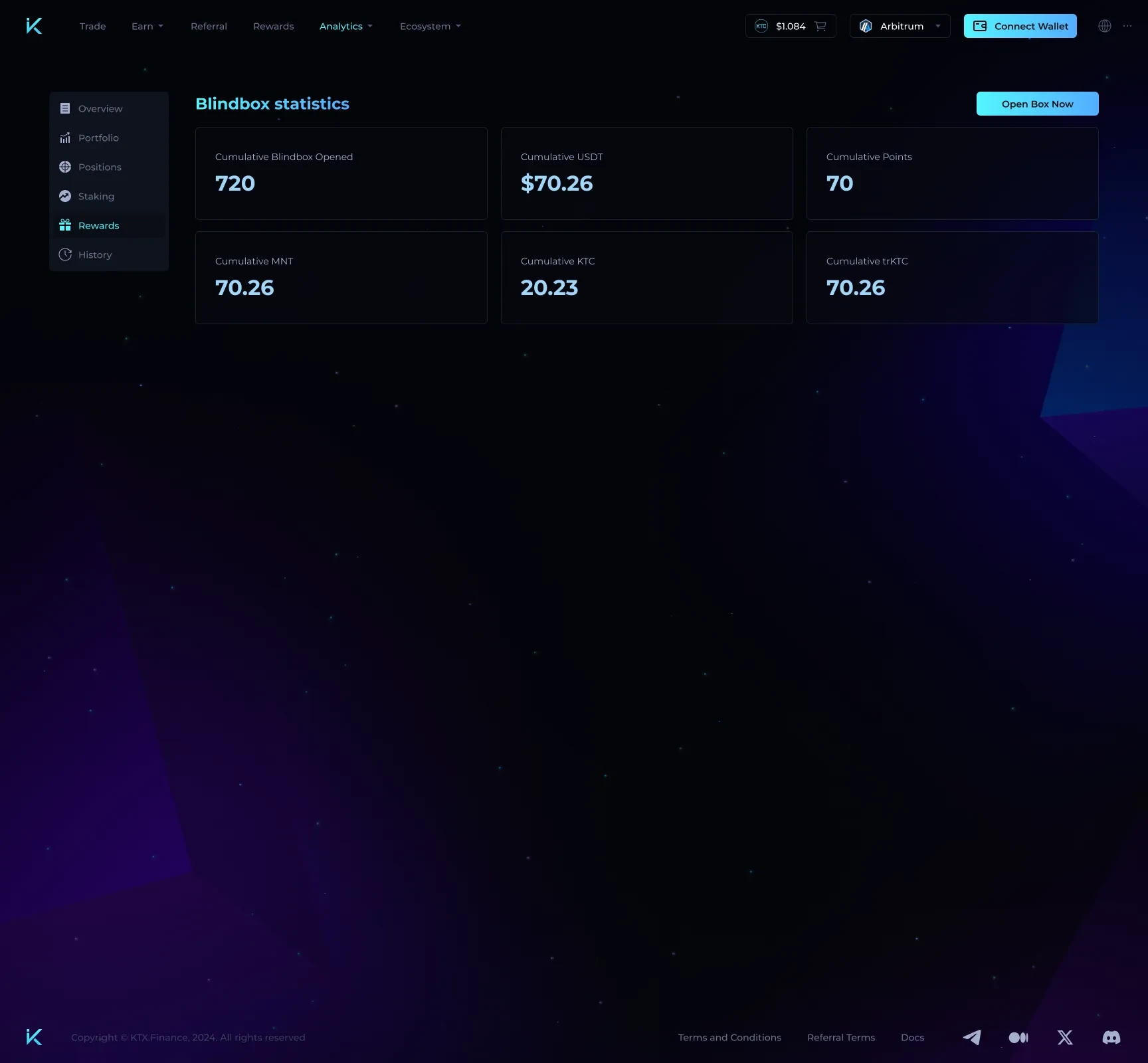Open Terms and Conditions link
The height and width of the screenshot is (1063, 1148).
[x=729, y=1037]
